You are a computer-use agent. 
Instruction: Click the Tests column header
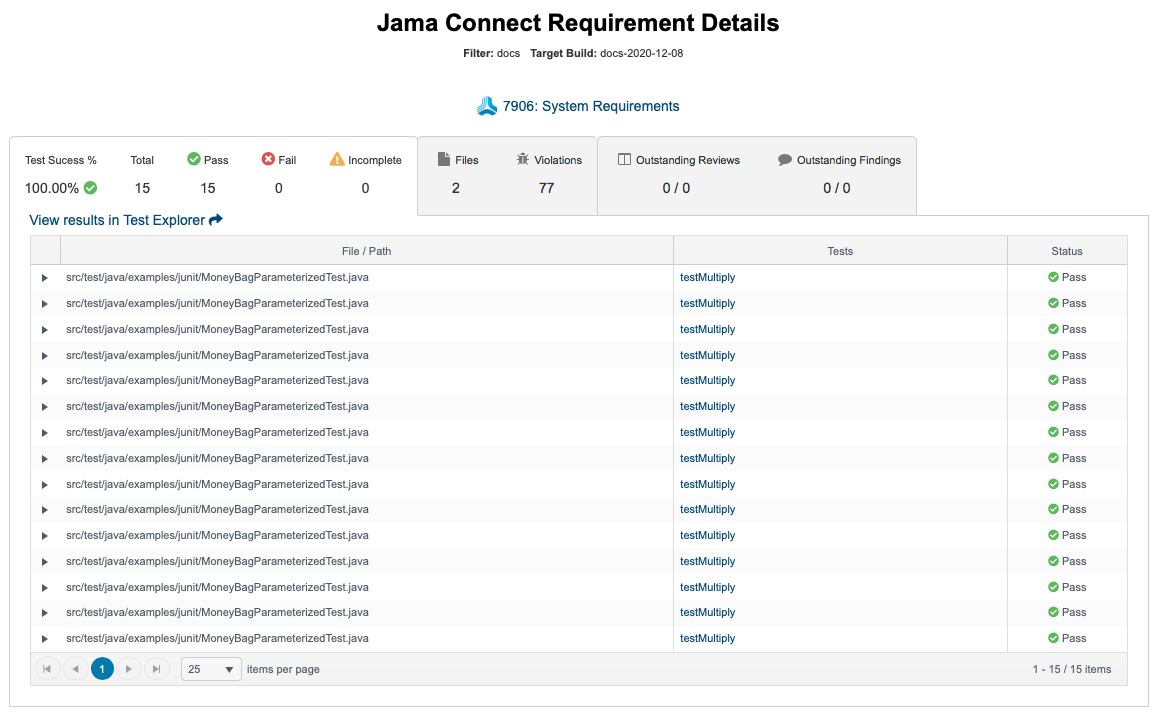click(840, 251)
